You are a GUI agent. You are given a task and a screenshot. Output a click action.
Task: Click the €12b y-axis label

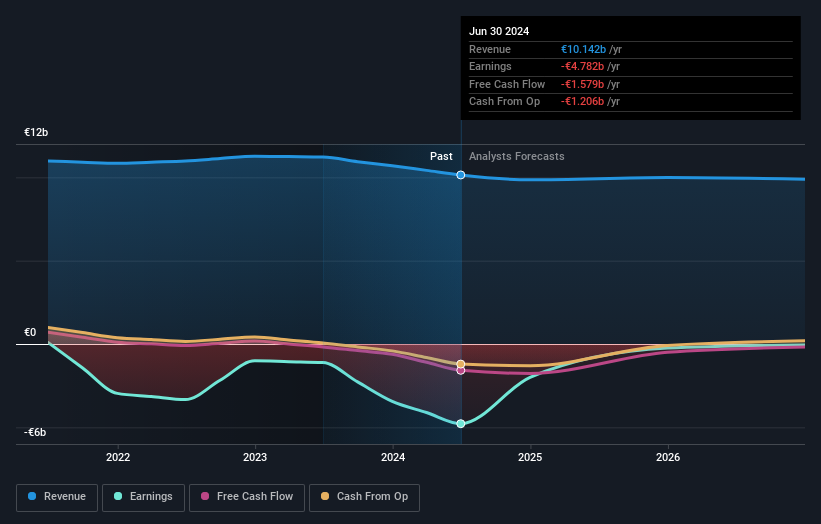click(x=36, y=132)
